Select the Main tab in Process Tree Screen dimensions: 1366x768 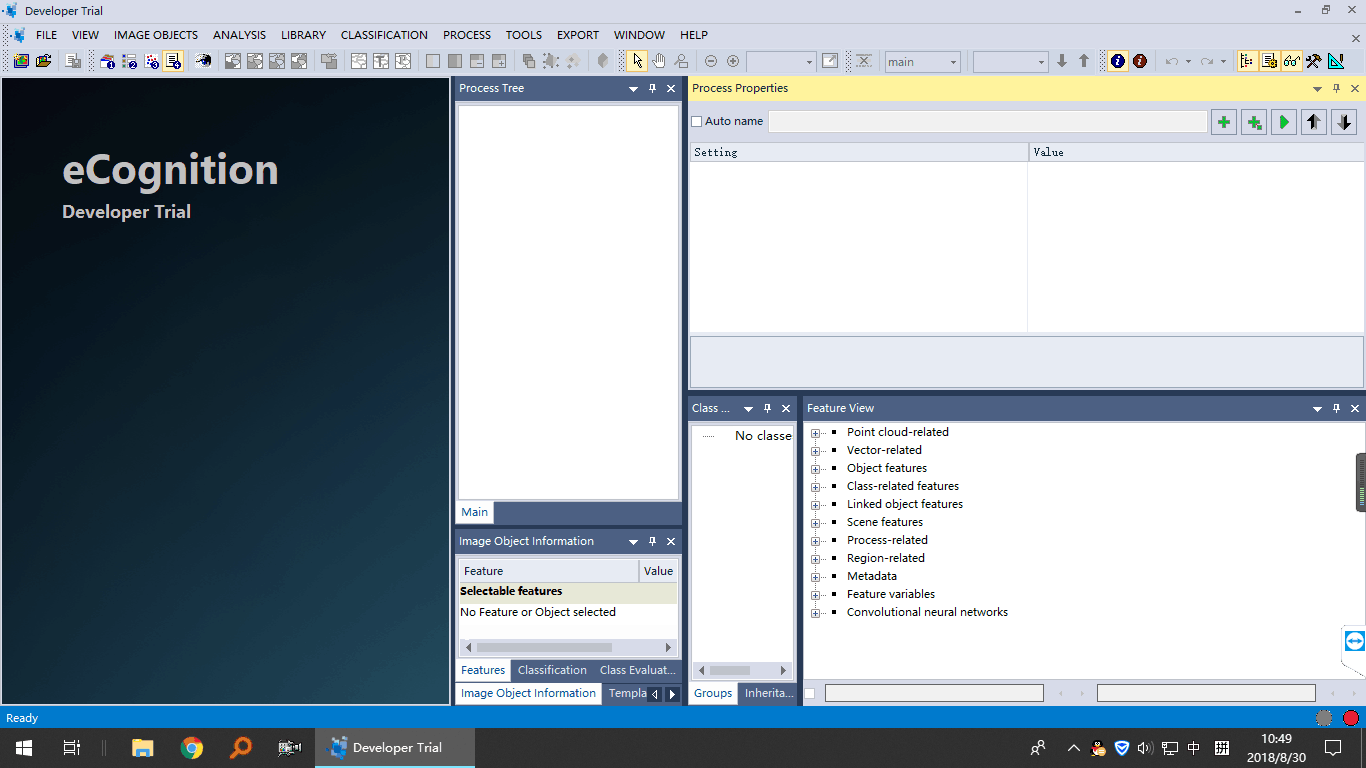point(475,512)
